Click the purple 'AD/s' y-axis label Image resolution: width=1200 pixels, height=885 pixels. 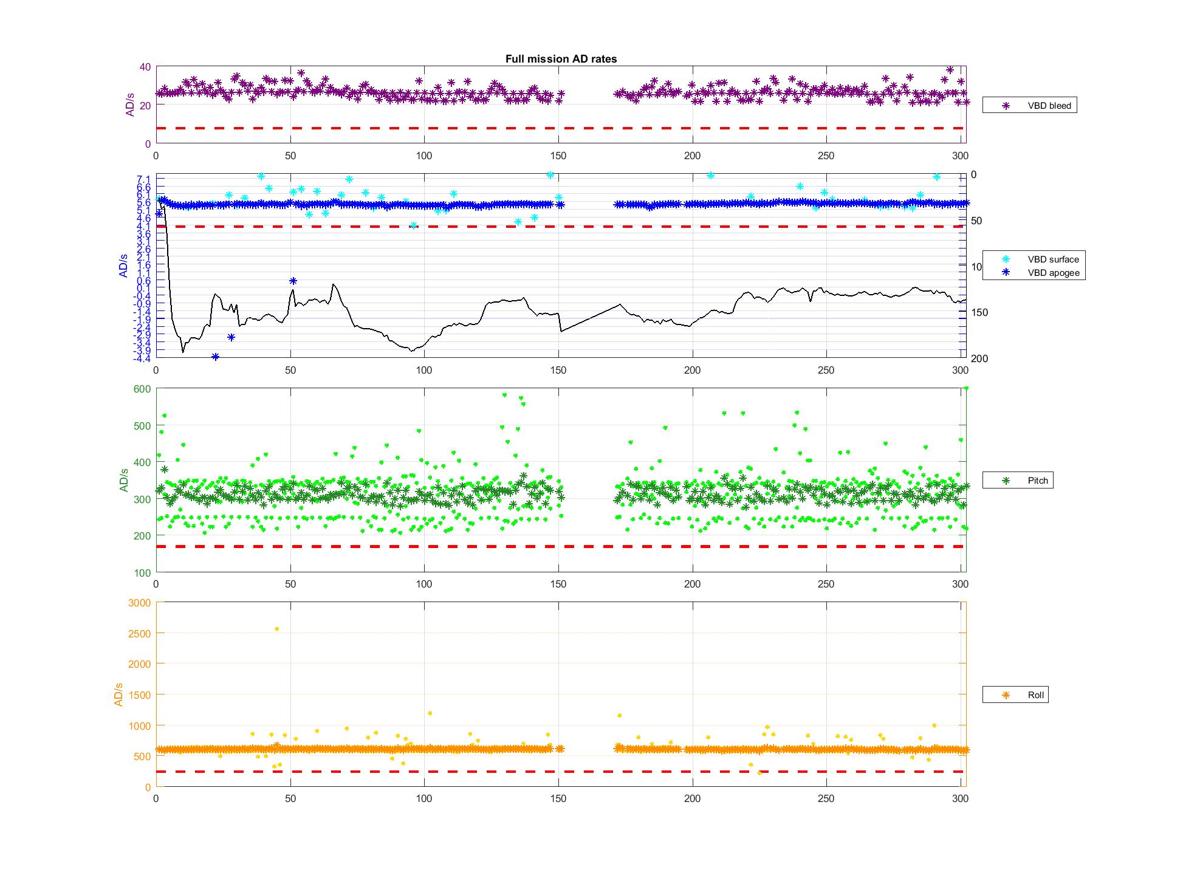click(x=128, y=105)
